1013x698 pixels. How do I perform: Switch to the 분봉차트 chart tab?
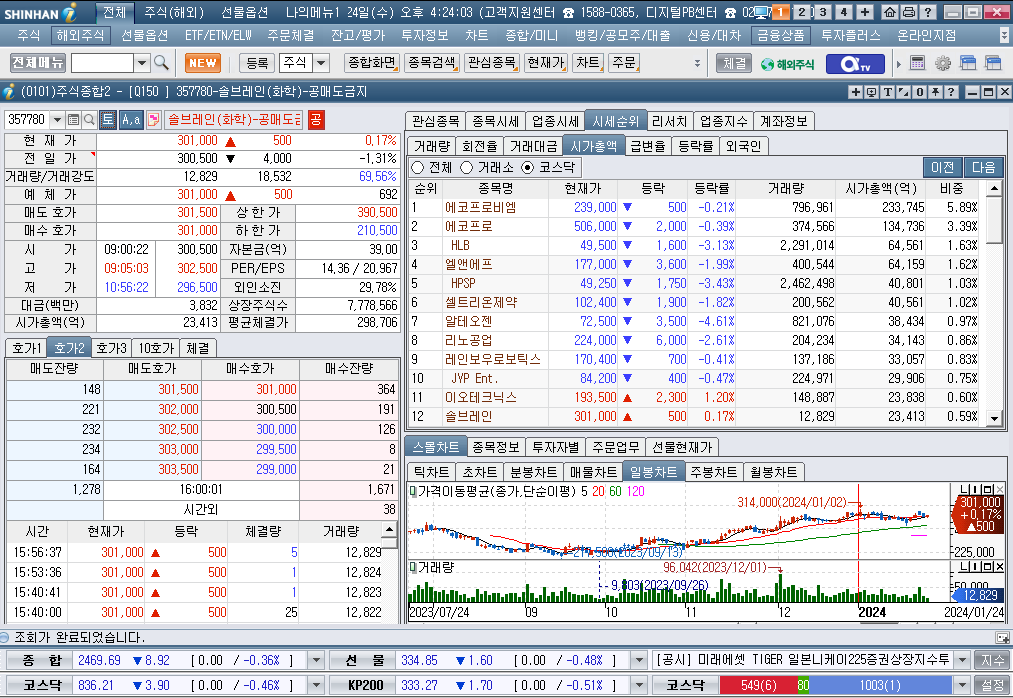[x=533, y=472]
